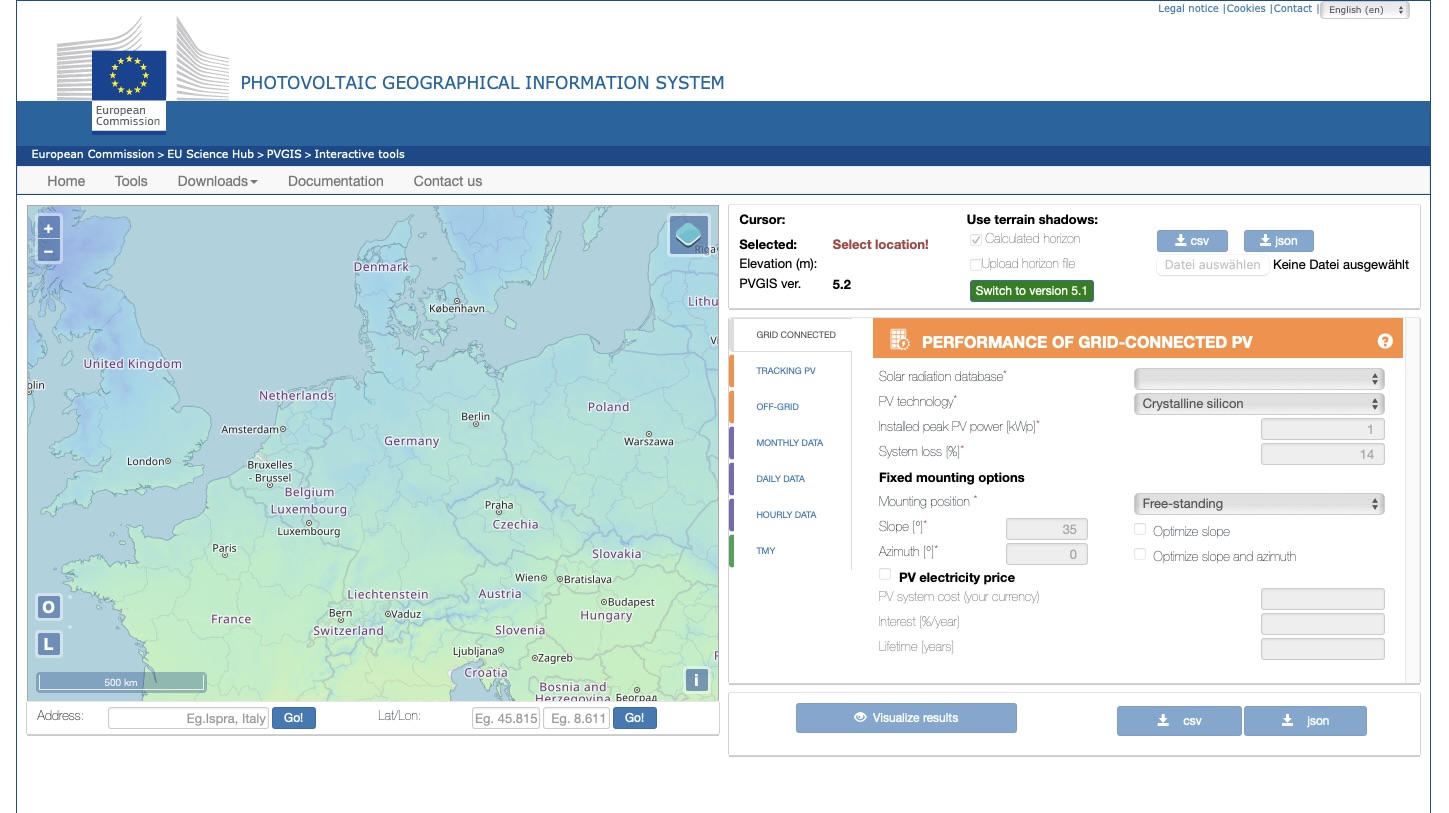Zoom out on the map
Viewport: 1449px width, 813px height.
48,251
